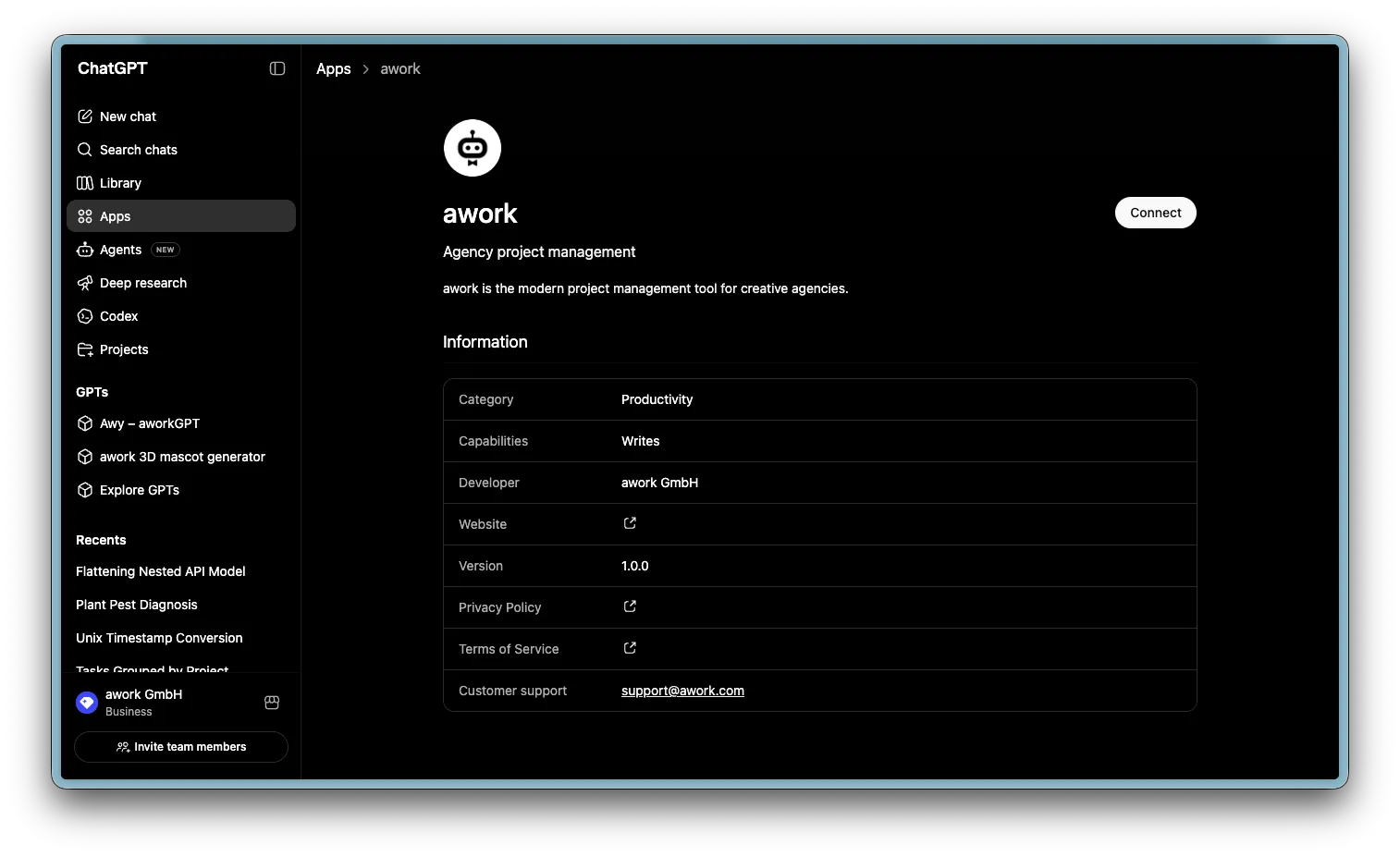Click the Writes capabilities value
Screen dimensions: 1400x857
coord(640,441)
